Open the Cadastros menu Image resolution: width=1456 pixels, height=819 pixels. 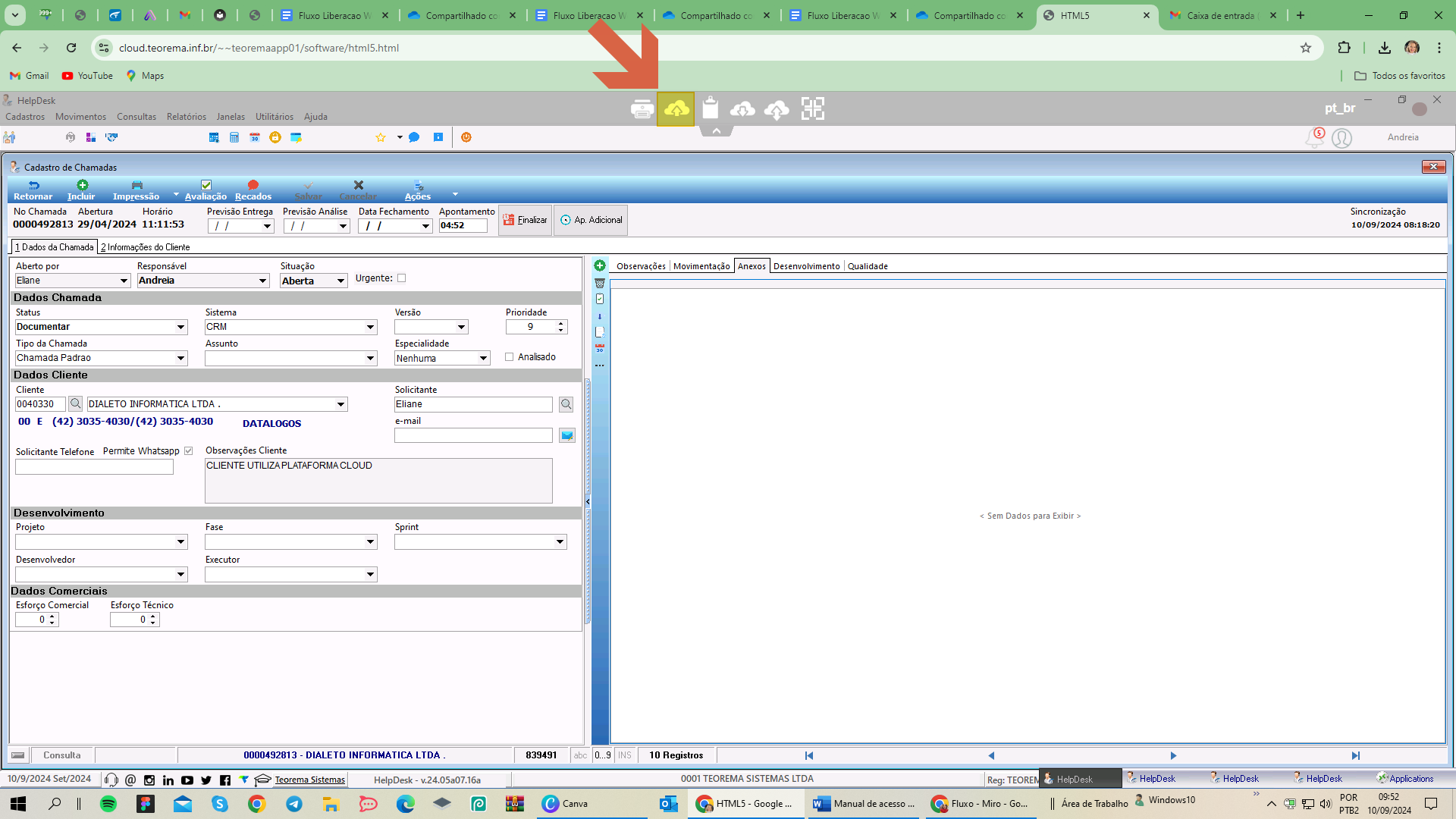25,117
